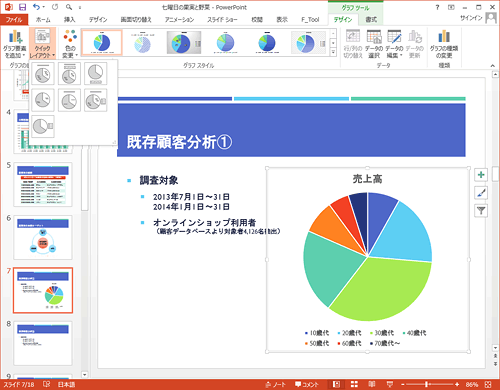Open the Chart Filters funnel button

tap(481, 211)
